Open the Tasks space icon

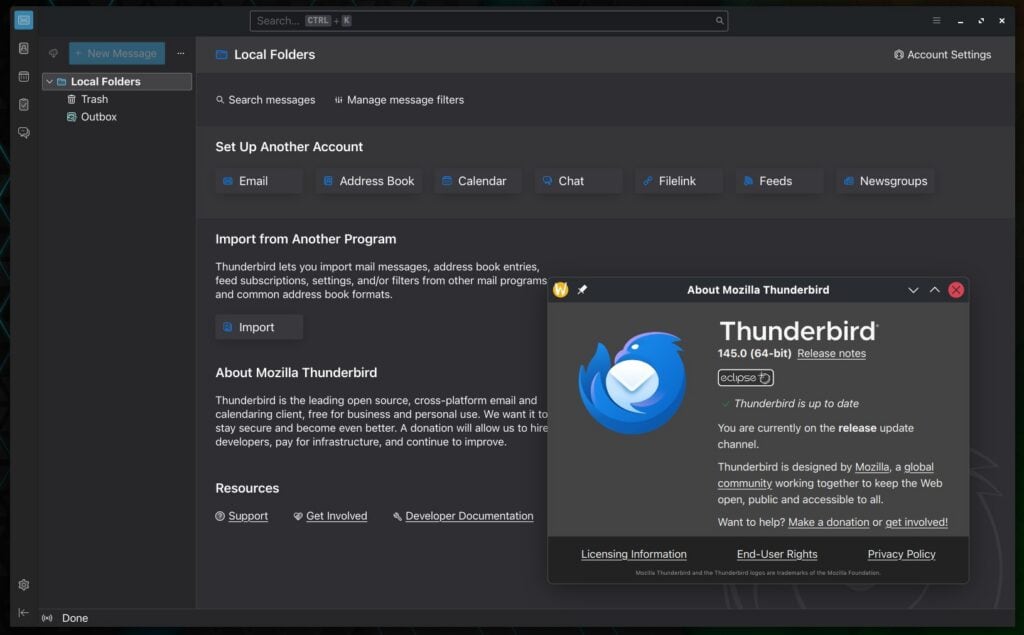23,104
